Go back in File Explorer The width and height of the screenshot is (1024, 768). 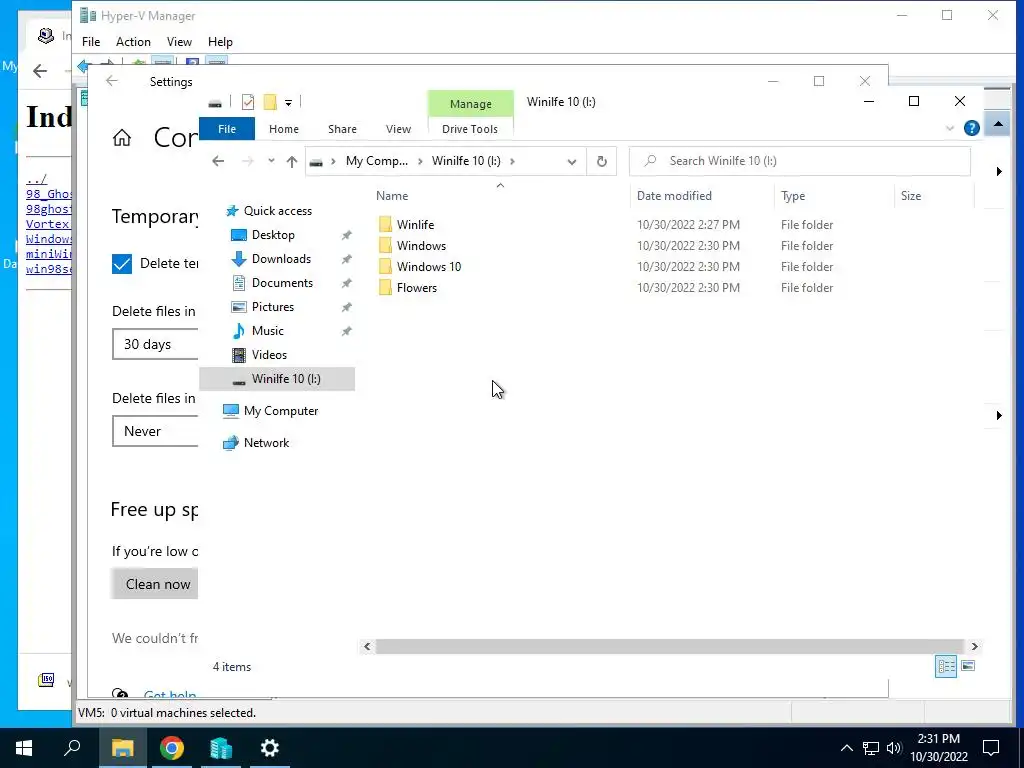click(x=218, y=161)
